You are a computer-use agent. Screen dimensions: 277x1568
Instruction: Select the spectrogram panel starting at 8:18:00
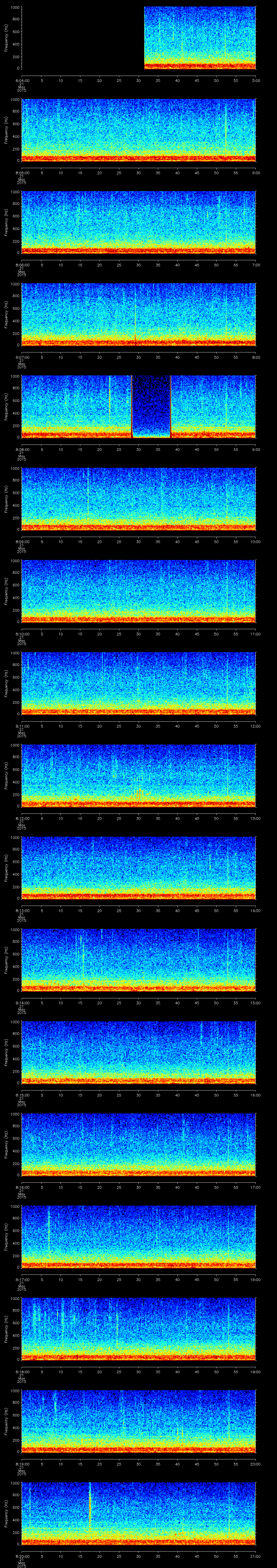tap(138, 1329)
